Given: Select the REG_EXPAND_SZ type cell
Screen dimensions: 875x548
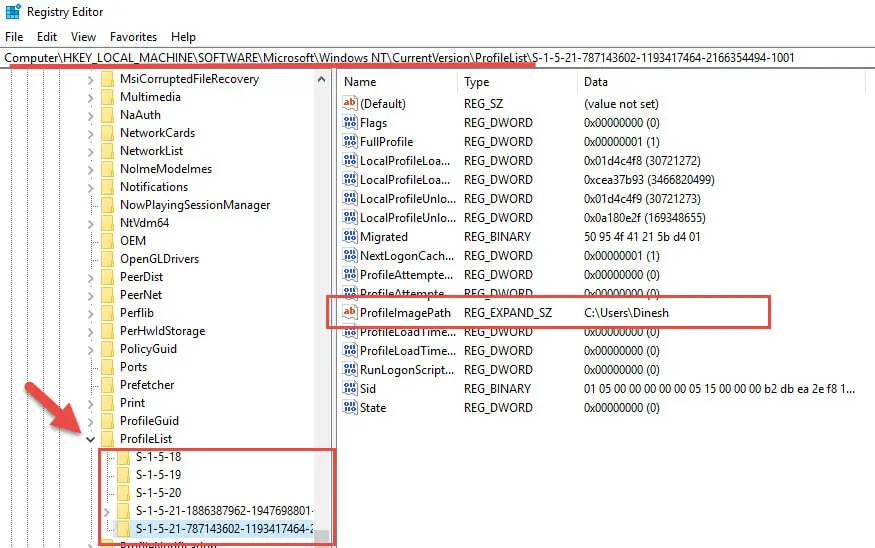Looking at the screenshot, I should [508, 313].
